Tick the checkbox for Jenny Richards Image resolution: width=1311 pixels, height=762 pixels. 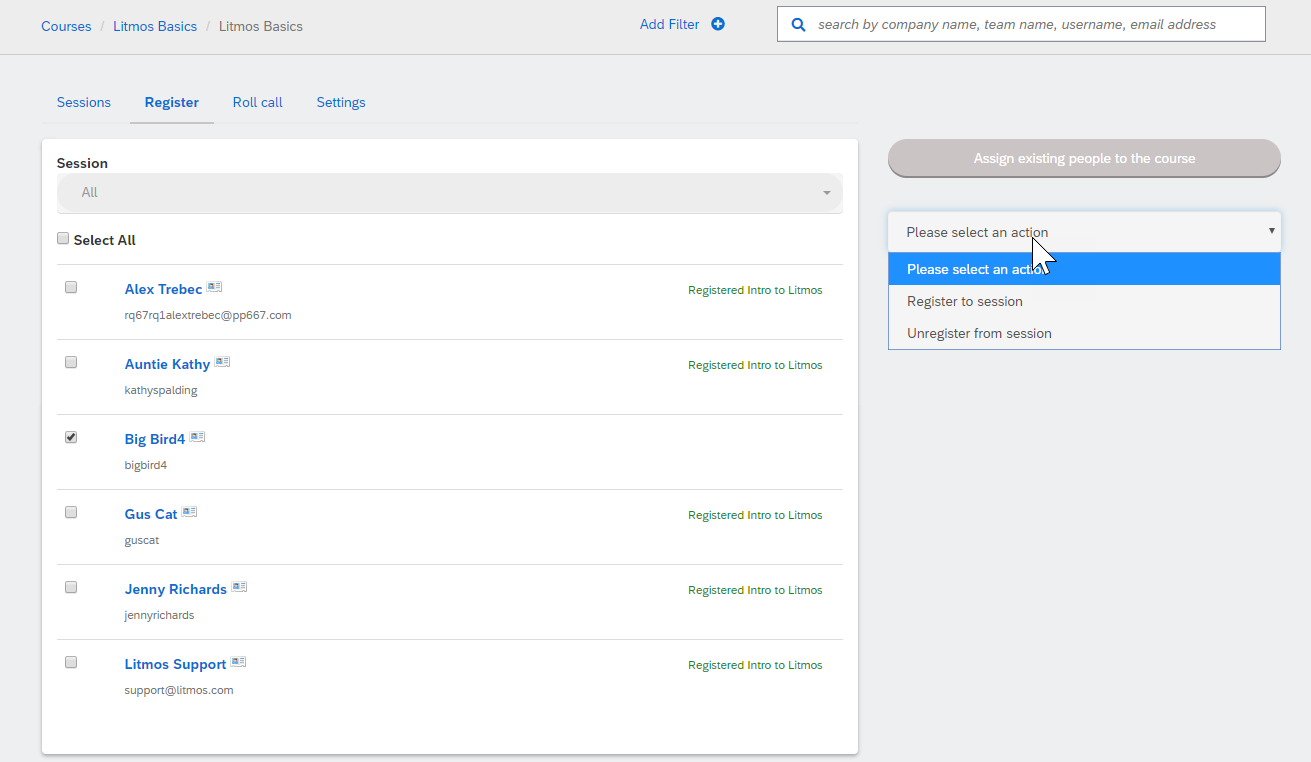point(71,587)
